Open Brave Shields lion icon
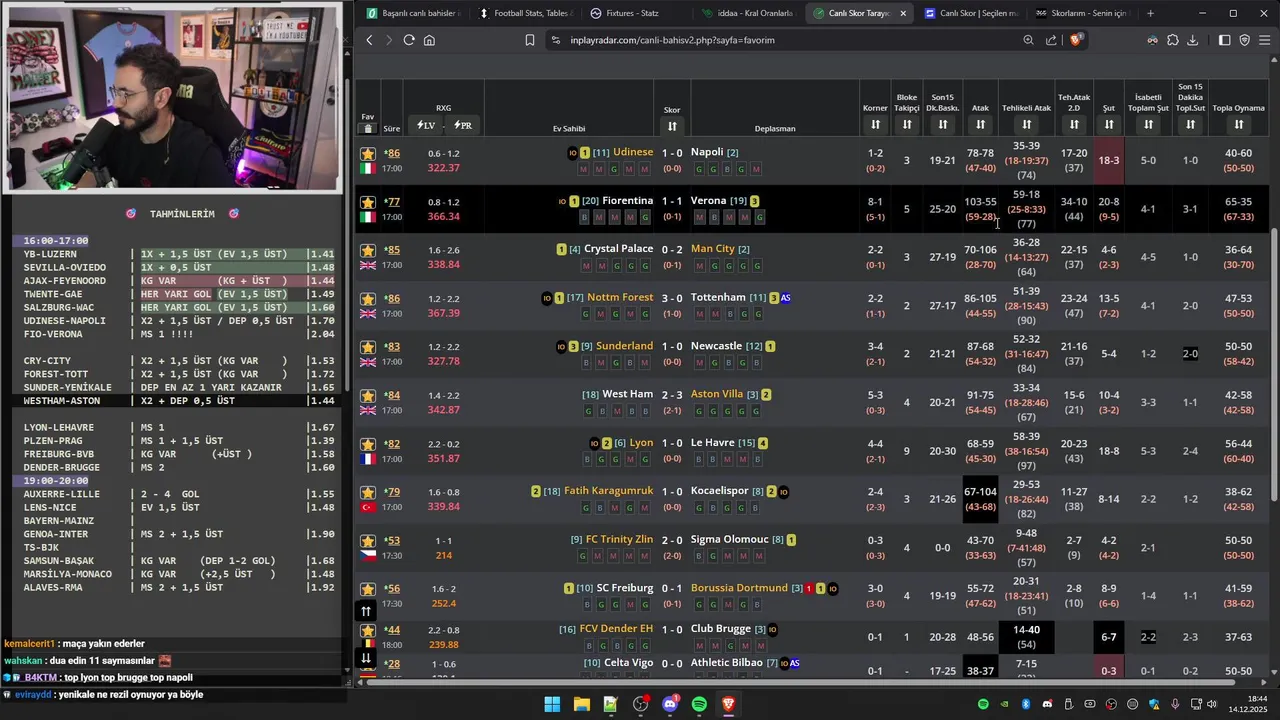This screenshot has width=1280, height=720. point(1076,40)
